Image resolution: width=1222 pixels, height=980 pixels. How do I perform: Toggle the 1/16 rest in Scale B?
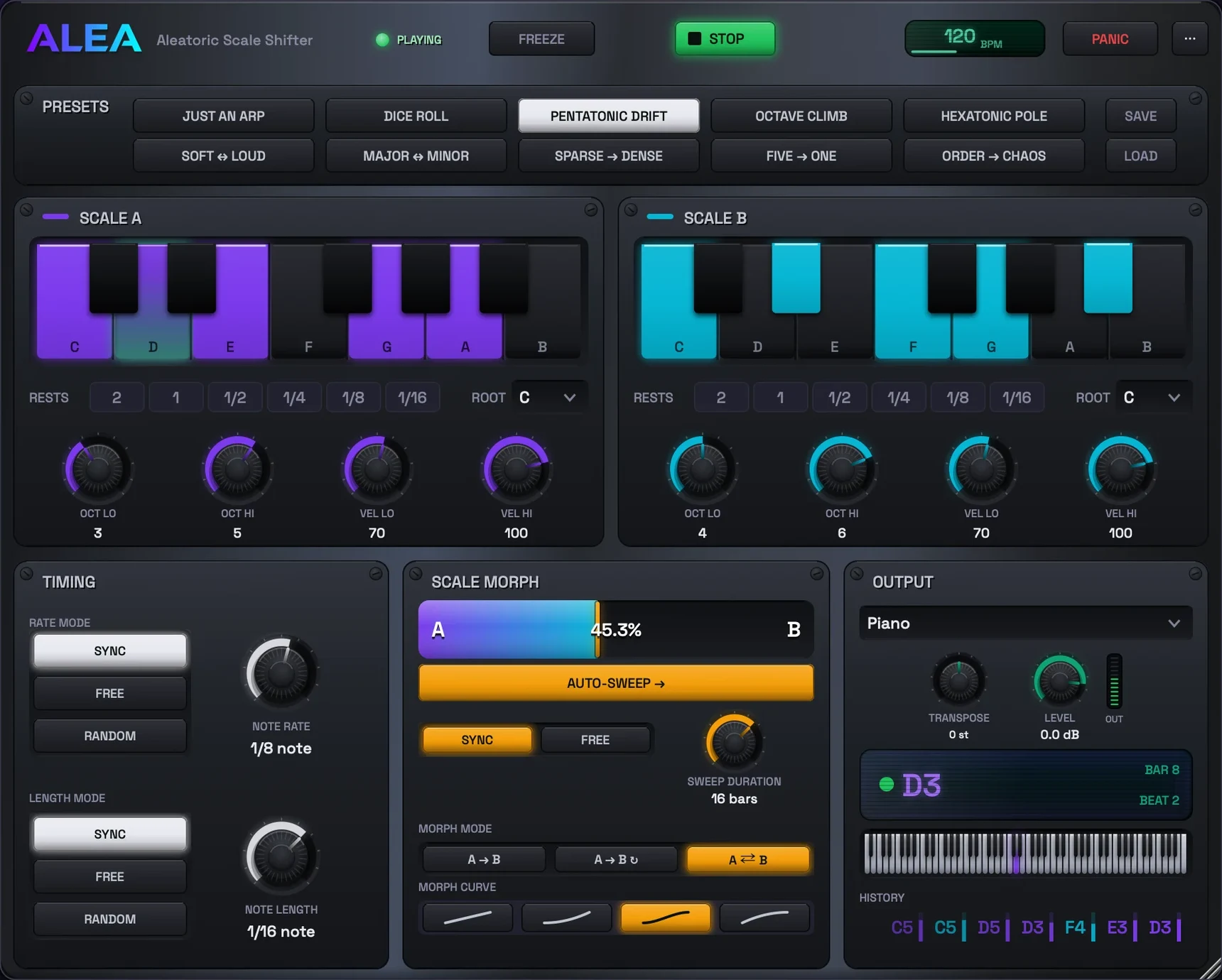click(x=1017, y=398)
